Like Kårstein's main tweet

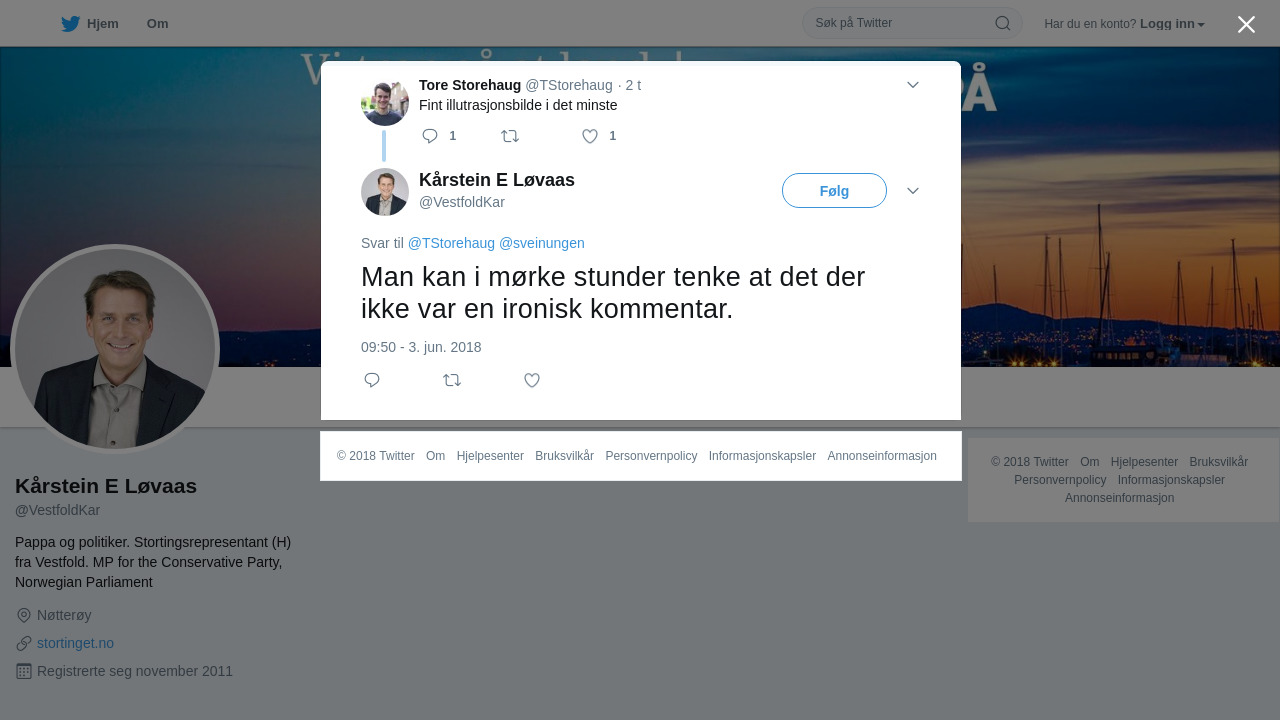tap(532, 380)
